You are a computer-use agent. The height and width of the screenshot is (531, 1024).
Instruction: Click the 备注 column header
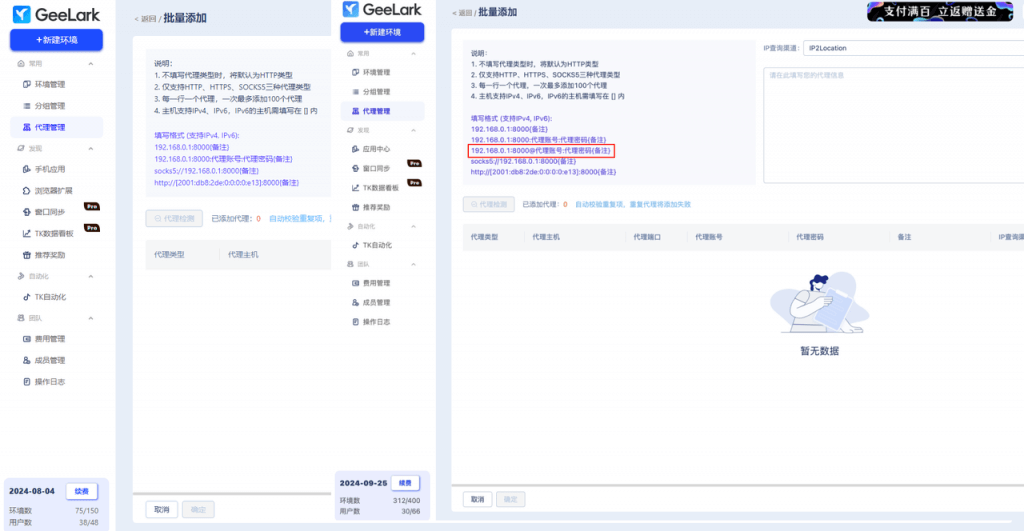click(x=904, y=237)
